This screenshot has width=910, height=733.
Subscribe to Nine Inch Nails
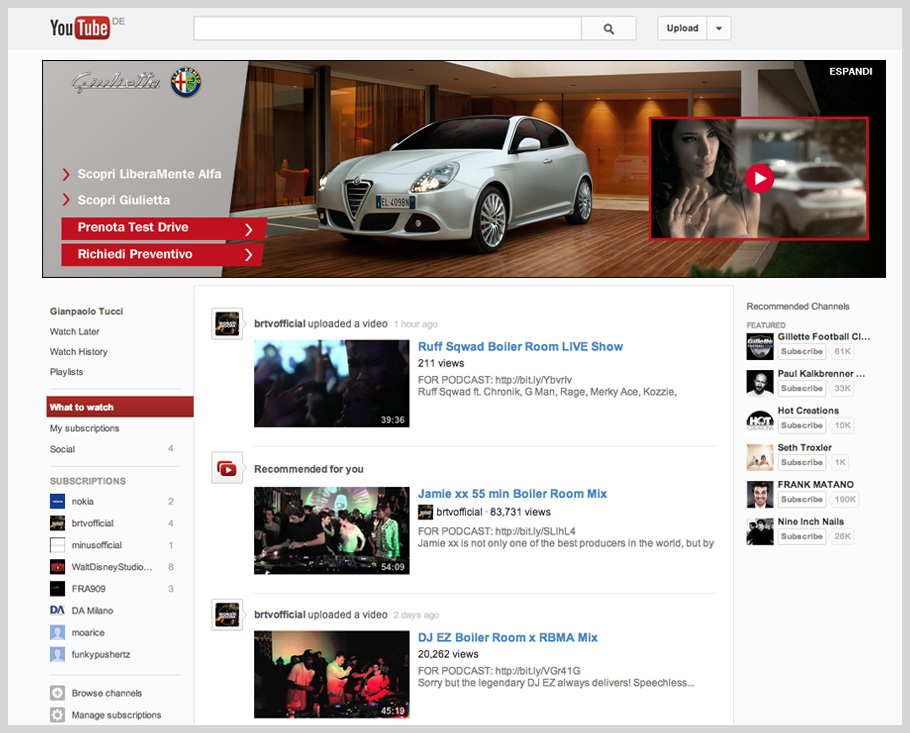tap(801, 537)
